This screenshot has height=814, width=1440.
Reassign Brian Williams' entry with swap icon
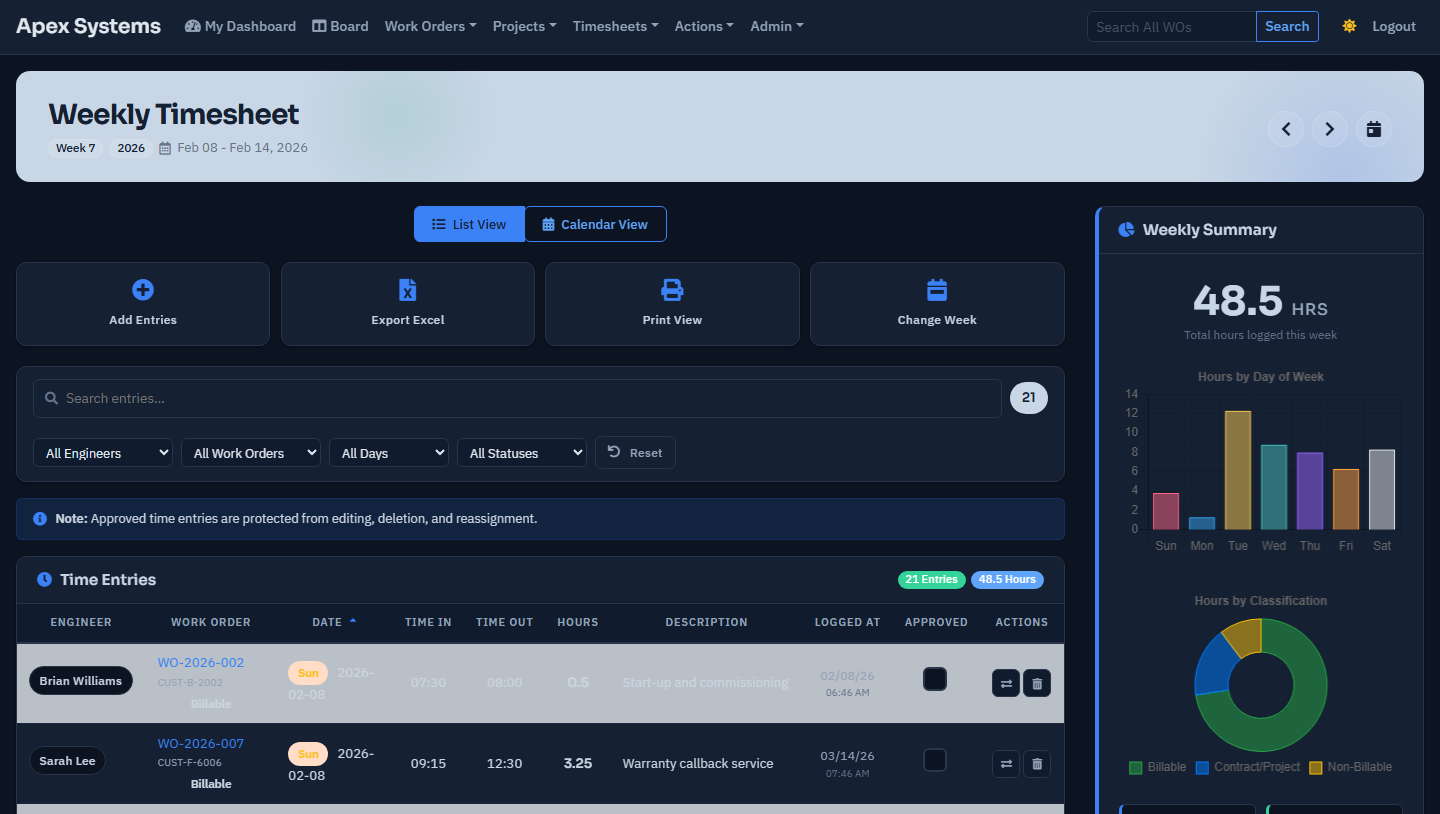(x=1006, y=684)
